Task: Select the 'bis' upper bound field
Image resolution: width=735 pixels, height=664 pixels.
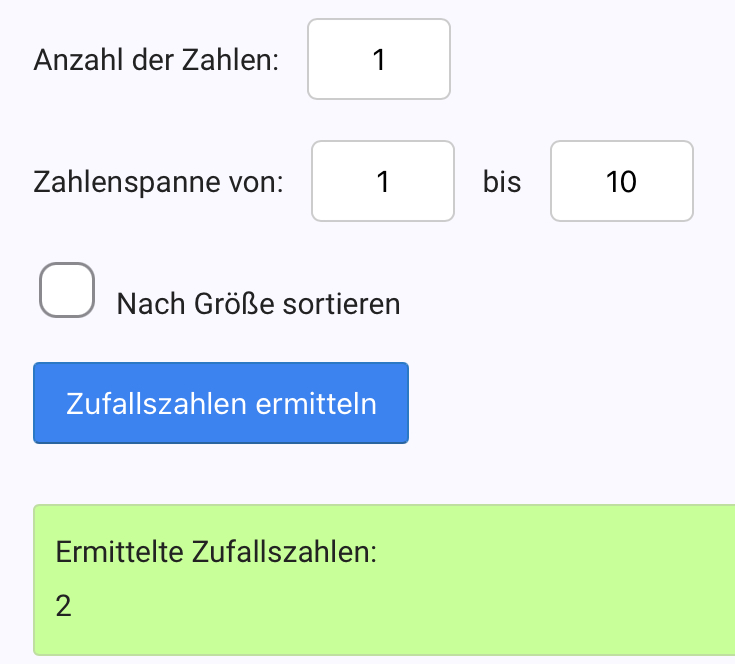Action: click(x=621, y=181)
